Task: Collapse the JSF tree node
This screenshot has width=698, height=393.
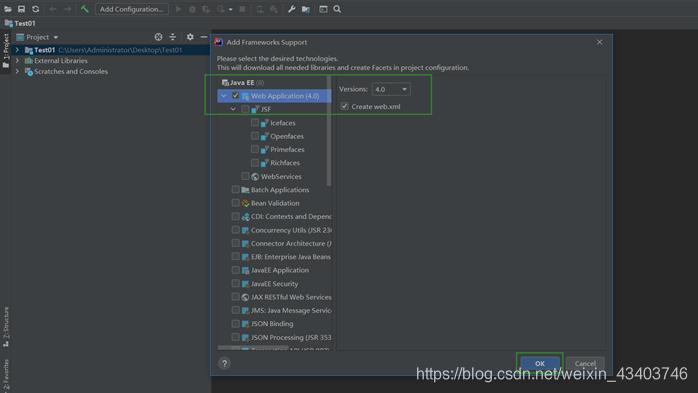Action: (233, 109)
